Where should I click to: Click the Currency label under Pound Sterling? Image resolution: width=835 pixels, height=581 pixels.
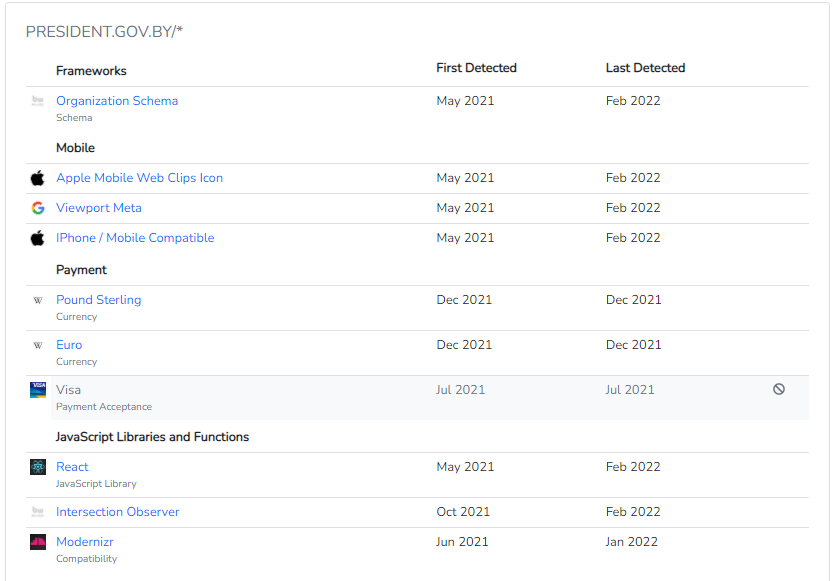[x=76, y=317]
